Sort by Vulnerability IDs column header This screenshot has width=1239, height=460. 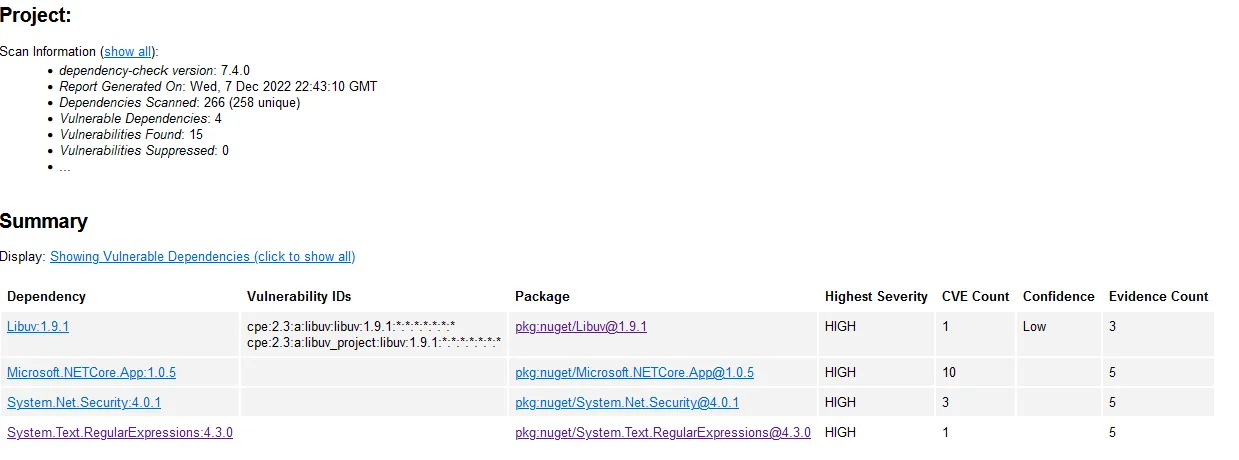coord(299,297)
